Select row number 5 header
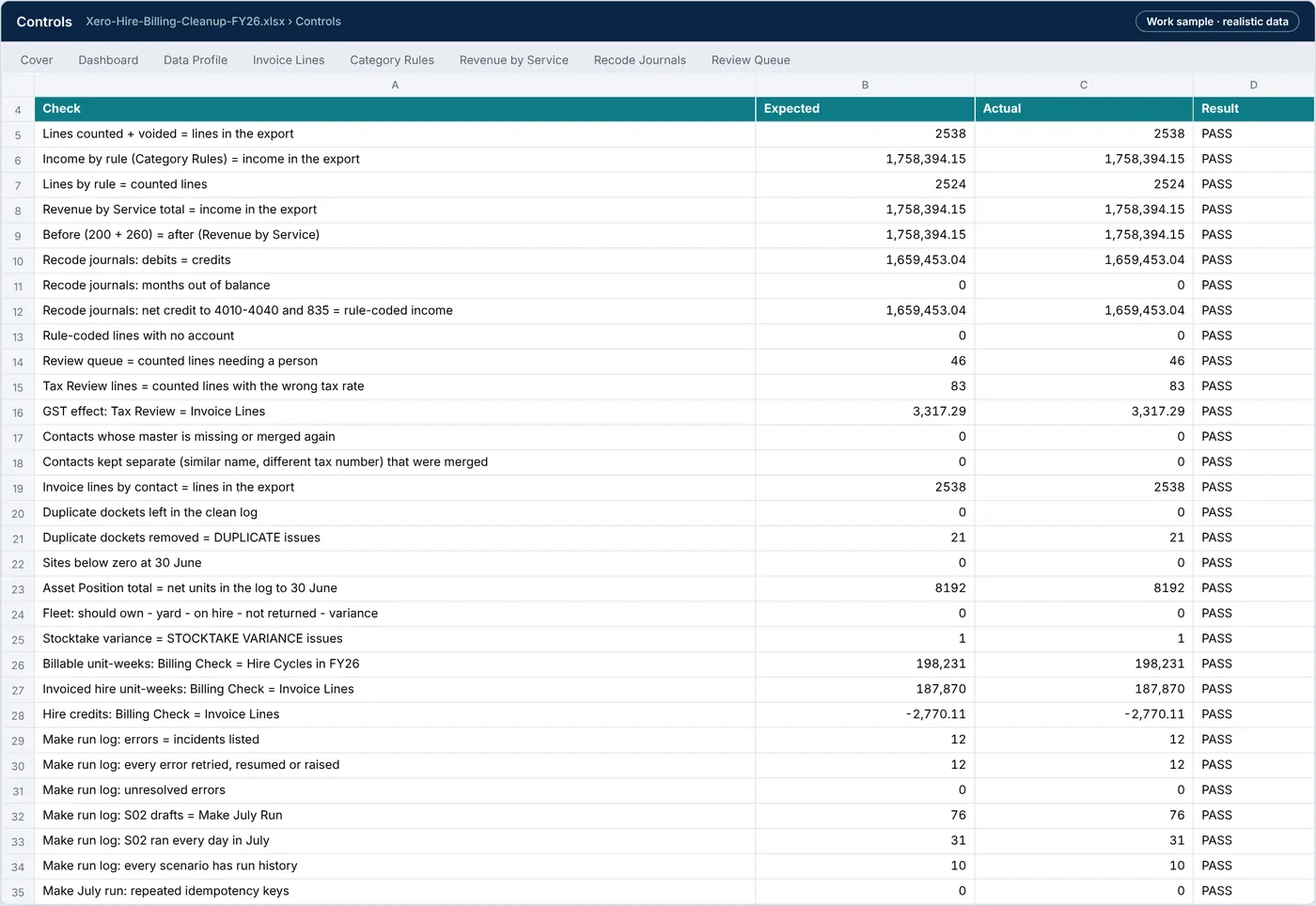Viewport: 1316px width, 906px height. tap(18, 134)
